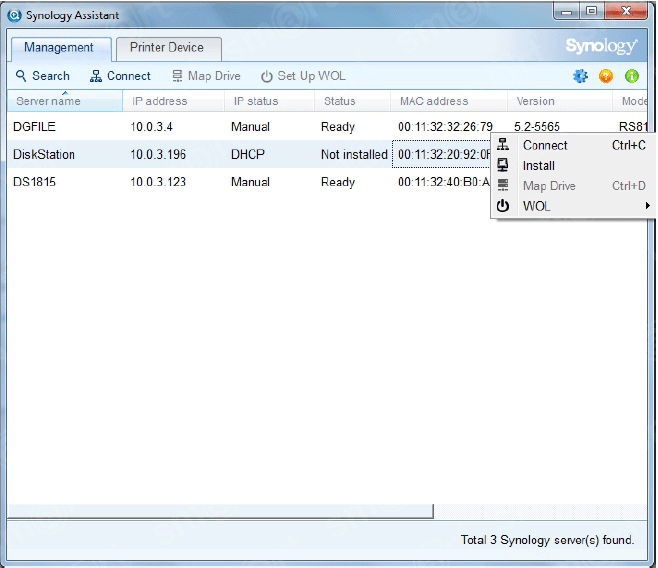
Task: Click Manual IP status in DS1815 row
Action: (250, 182)
